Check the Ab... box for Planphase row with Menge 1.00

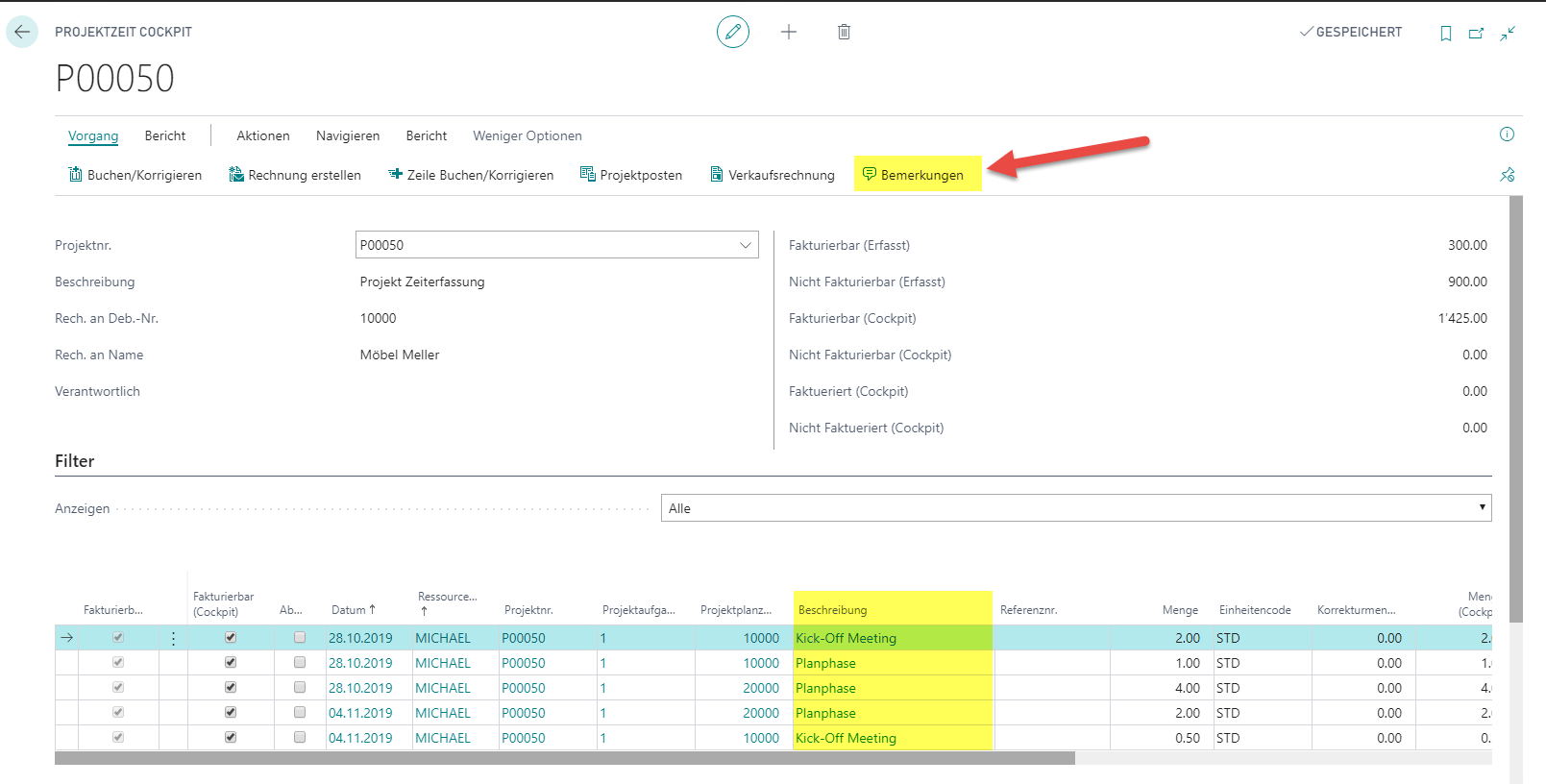300,662
